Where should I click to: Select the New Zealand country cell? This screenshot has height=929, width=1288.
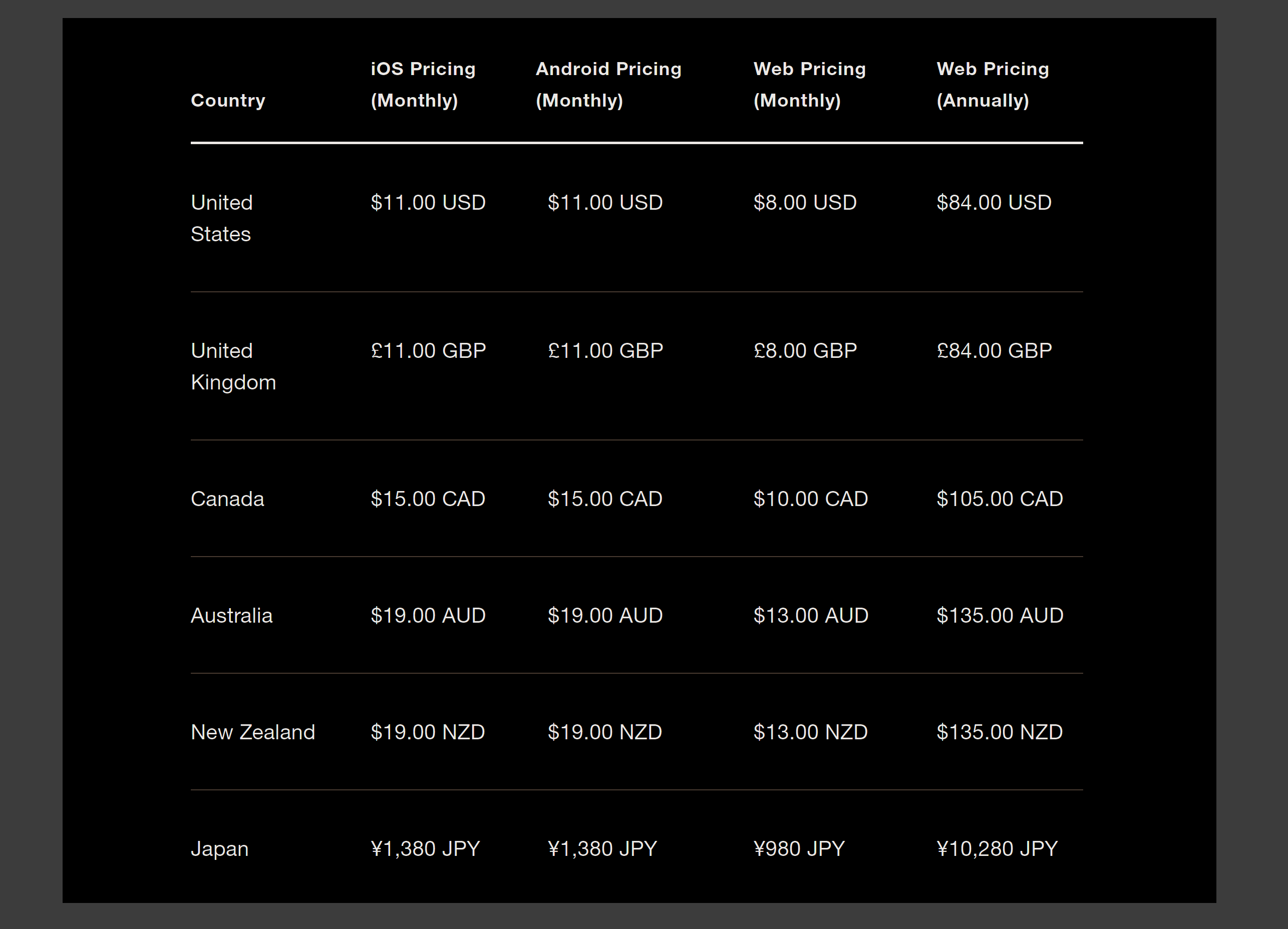click(x=253, y=732)
